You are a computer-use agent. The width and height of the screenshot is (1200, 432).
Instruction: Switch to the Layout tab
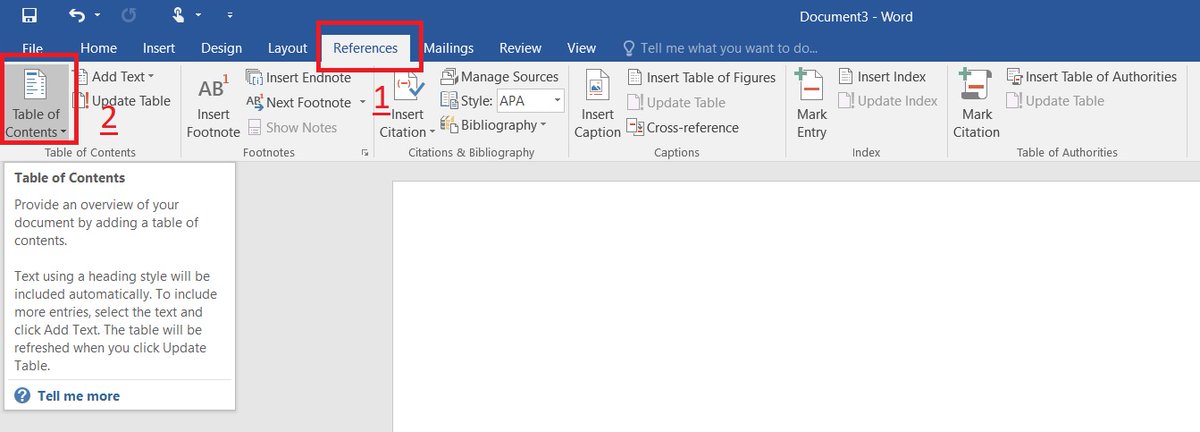pos(287,48)
